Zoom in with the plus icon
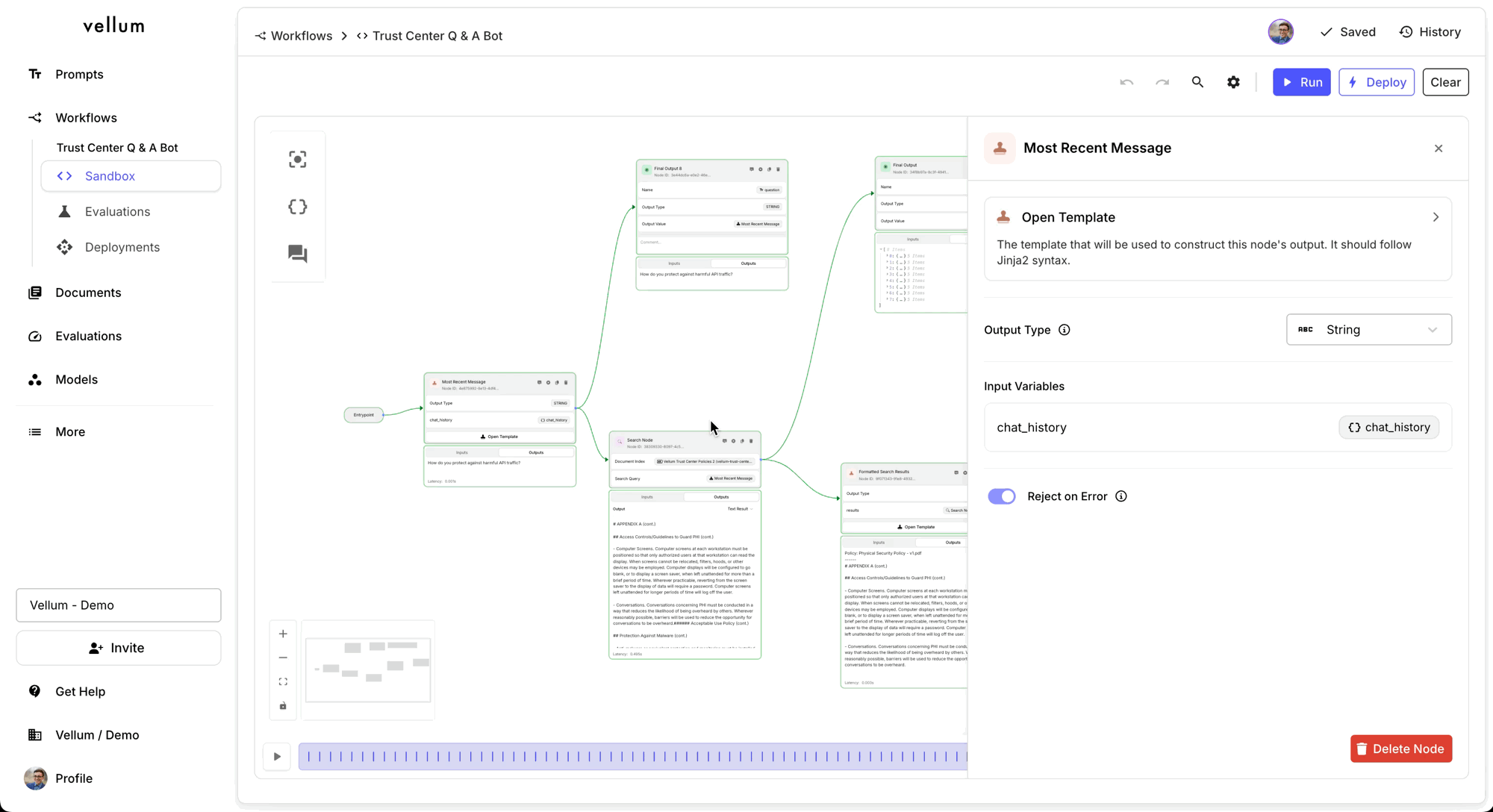Image resolution: width=1493 pixels, height=812 pixels. tap(283, 634)
